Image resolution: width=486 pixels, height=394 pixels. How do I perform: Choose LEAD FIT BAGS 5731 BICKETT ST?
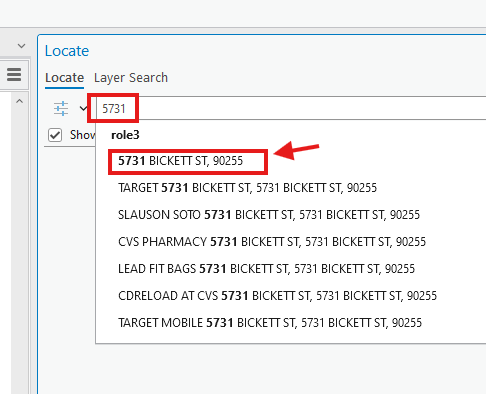[266, 269]
